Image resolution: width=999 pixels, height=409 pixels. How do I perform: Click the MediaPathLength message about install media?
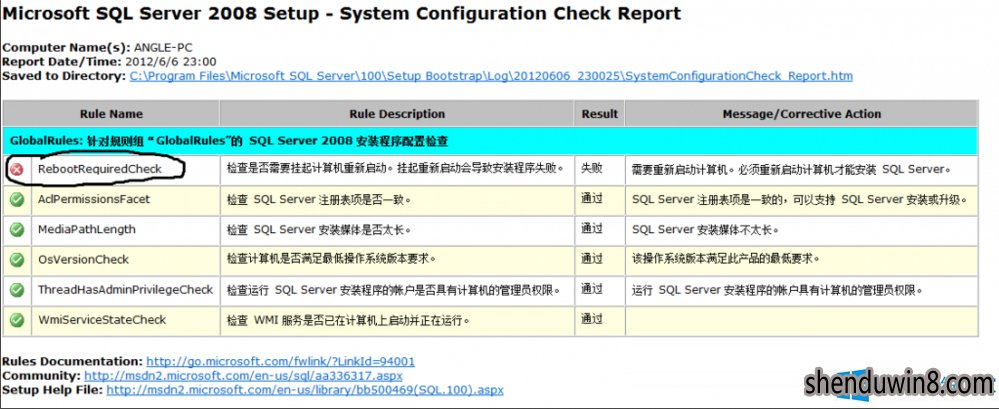coord(705,229)
